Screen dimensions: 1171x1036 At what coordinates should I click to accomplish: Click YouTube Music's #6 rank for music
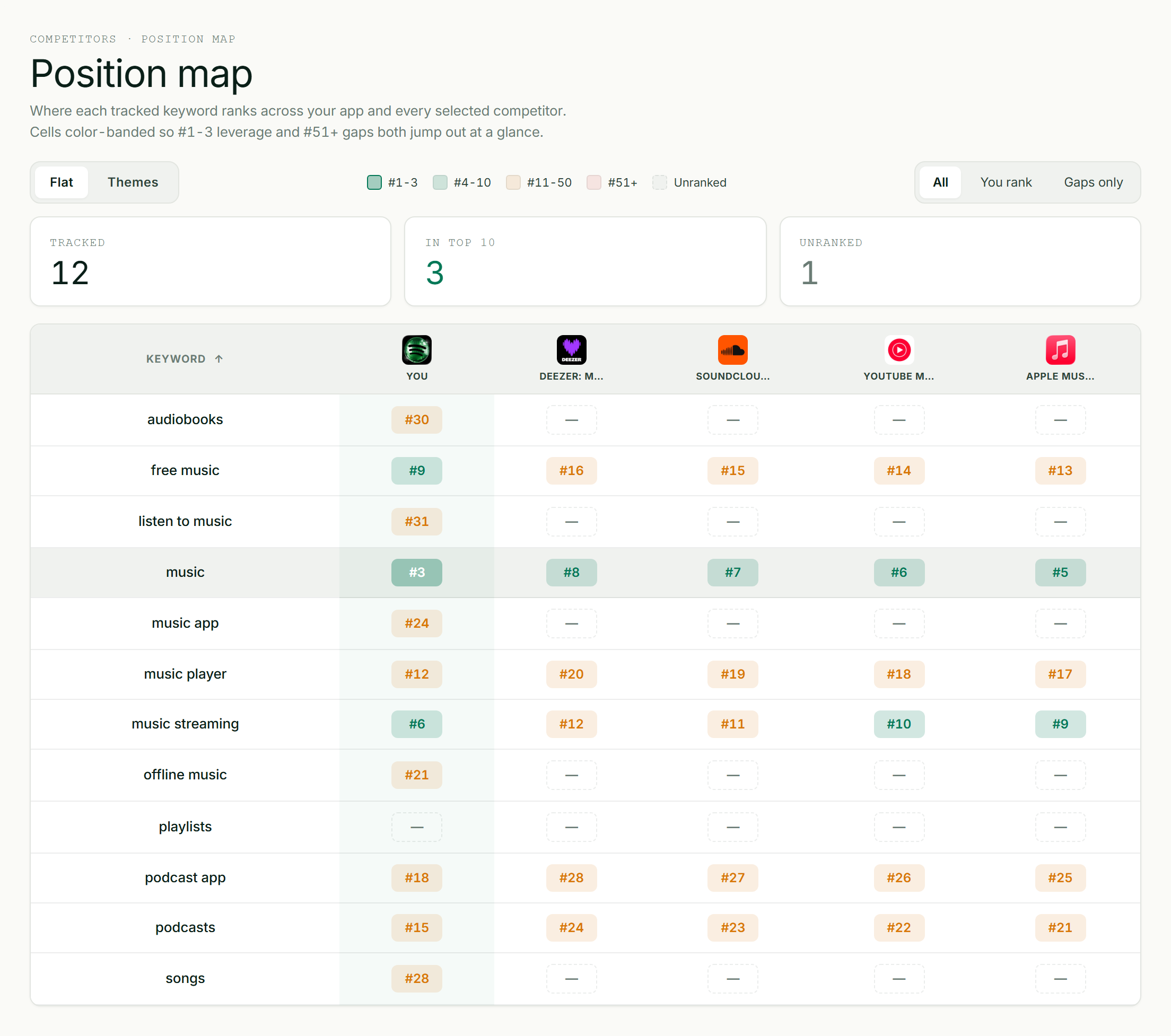pyautogui.click(x=899, y=573)
